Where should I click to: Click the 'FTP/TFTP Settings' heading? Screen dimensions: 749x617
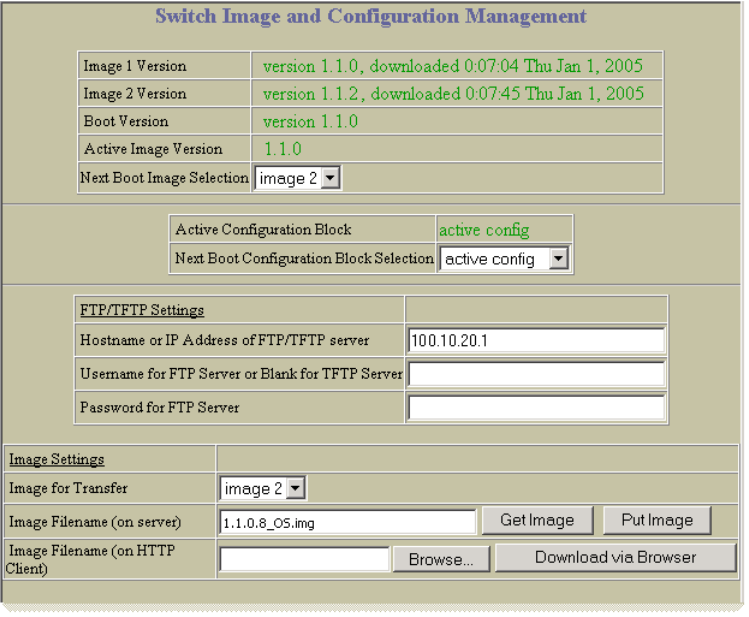click(142, 310)
